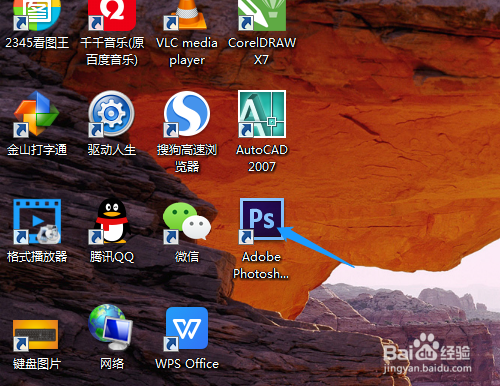Image resolution: width=500 pixels, height=386 pixels.
Task: Select the AutoCAD 2007 shortcut icon
Action: point(262,114)
